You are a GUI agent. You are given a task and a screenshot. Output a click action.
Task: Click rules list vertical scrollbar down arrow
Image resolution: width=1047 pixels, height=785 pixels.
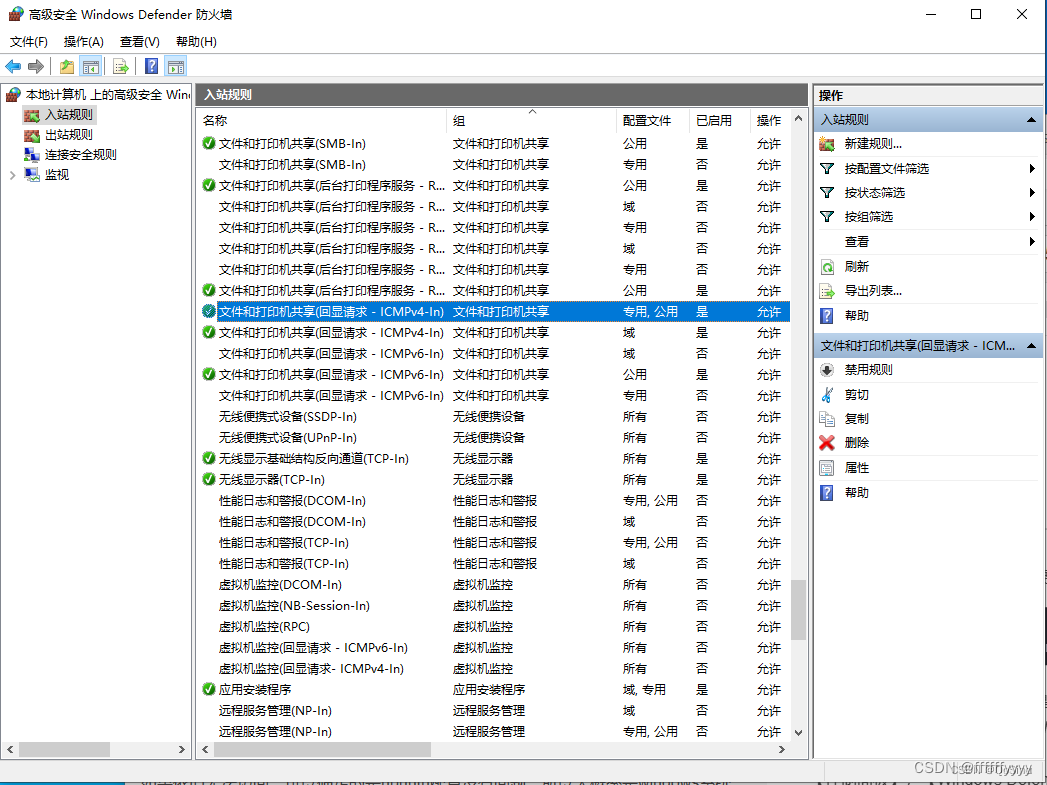point(799,732)
